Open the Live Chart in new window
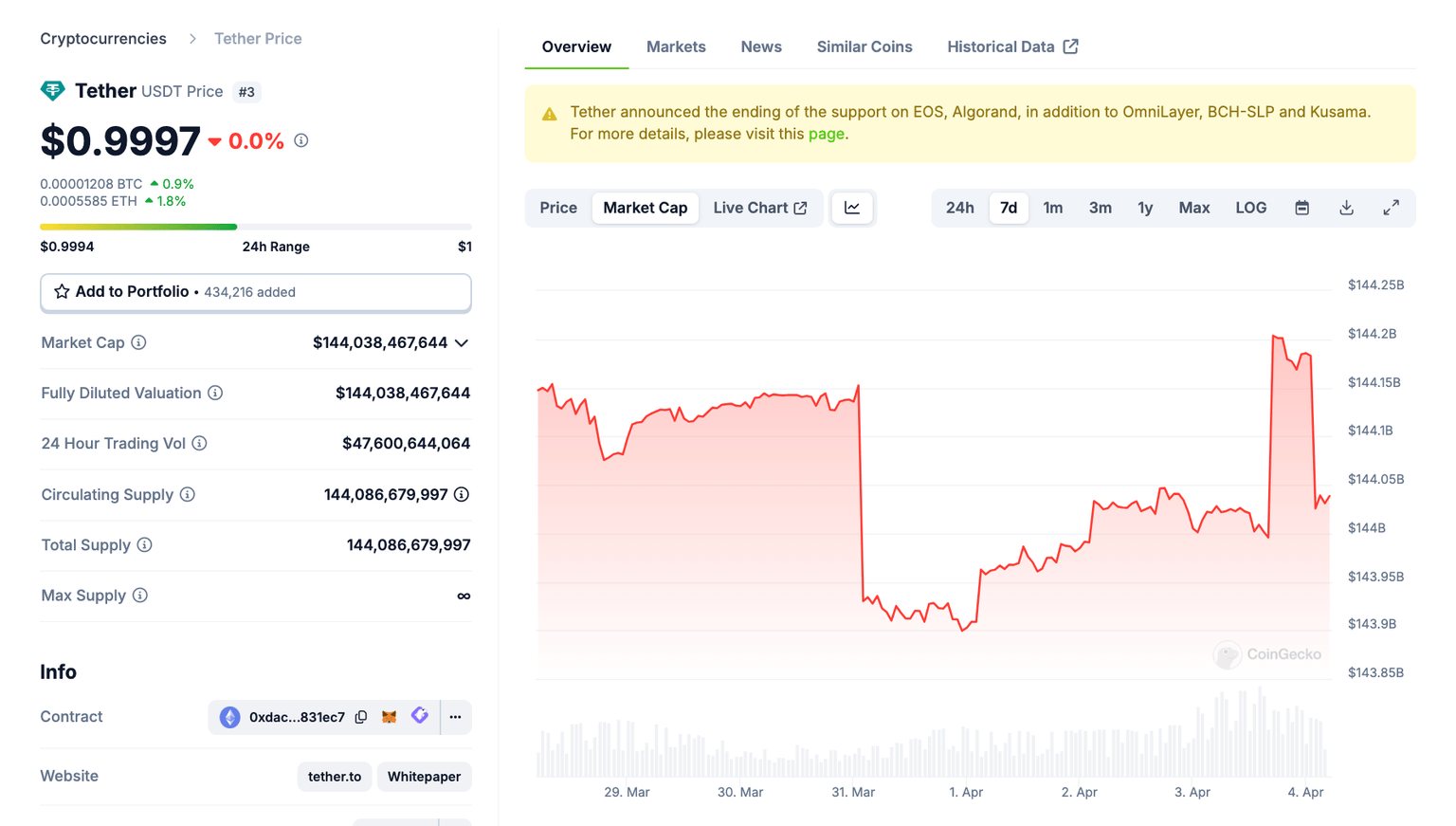1456x826 pixels. 759,207
